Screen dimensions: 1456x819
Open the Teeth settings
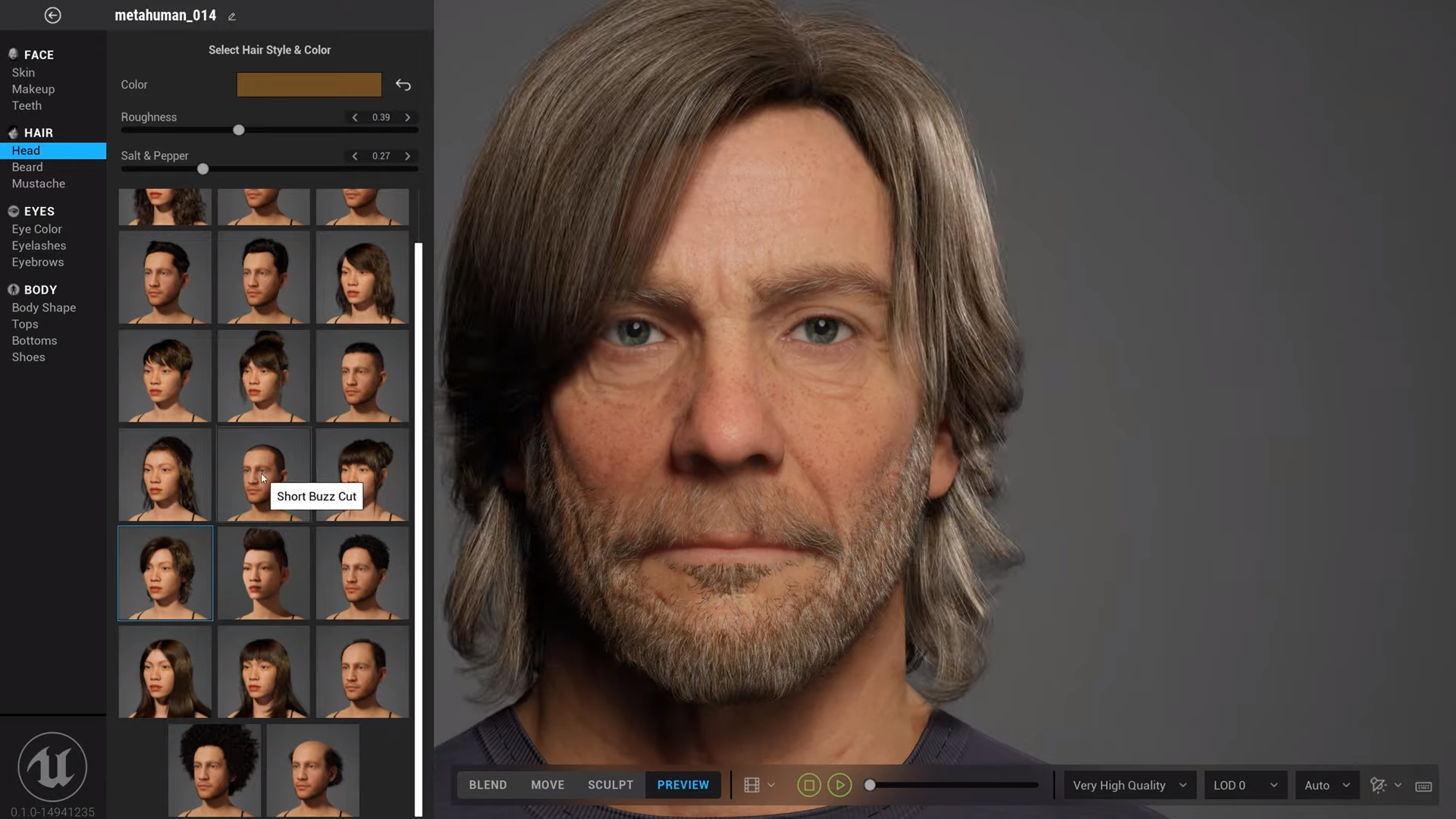27,106
